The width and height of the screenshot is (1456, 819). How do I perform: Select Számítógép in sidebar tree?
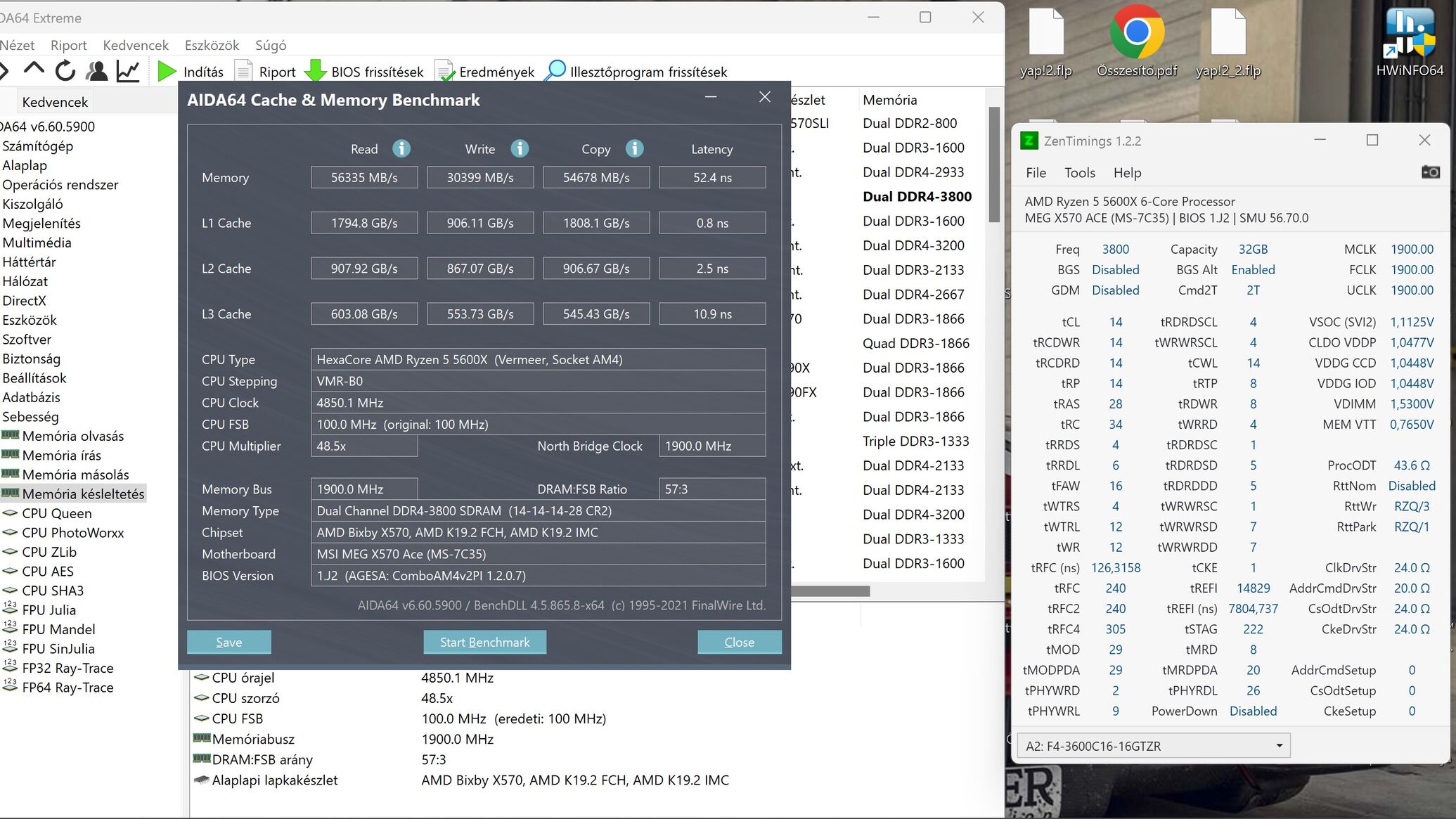(x=37, y=146)
